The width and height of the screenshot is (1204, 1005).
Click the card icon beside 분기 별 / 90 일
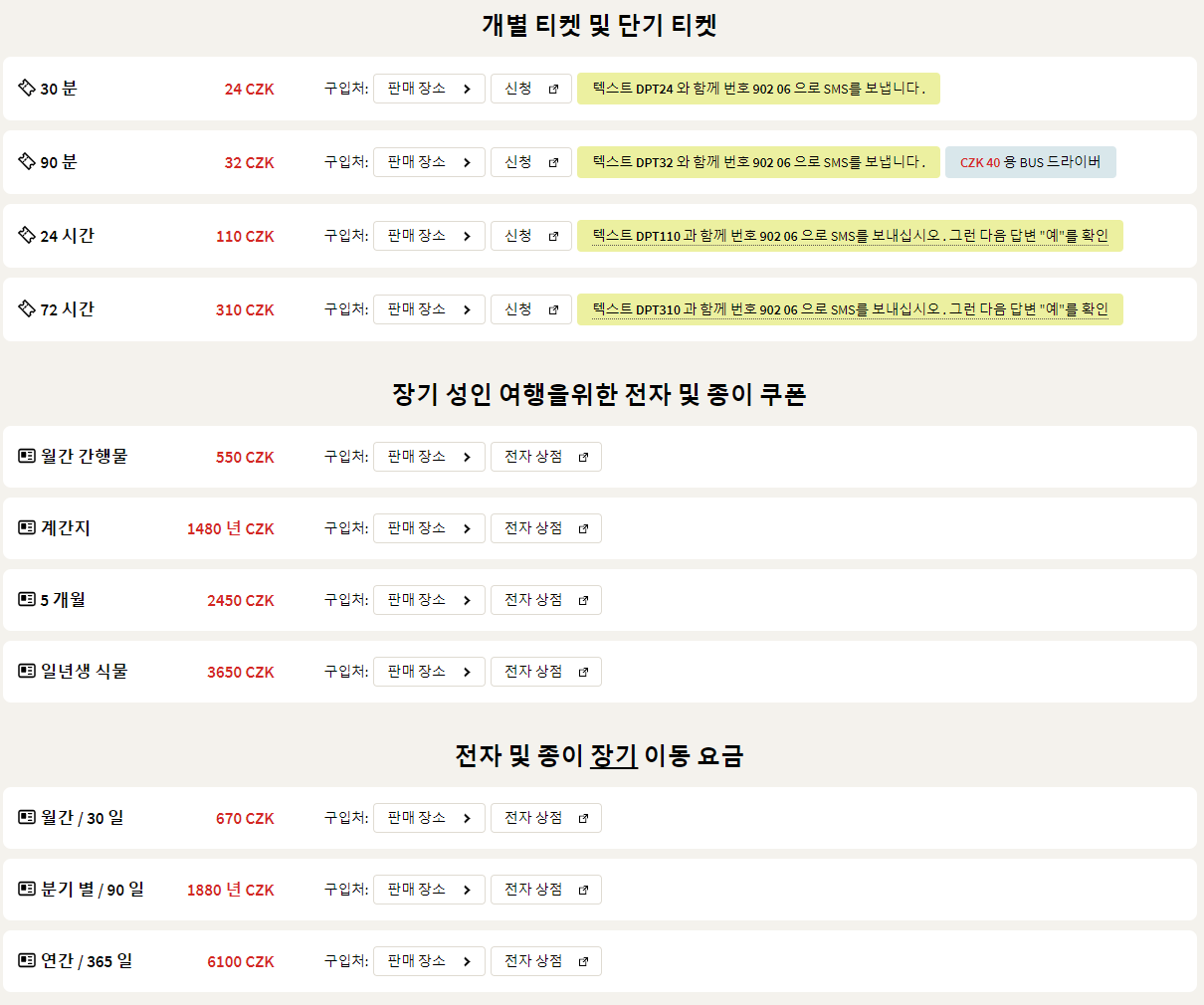pos(27,890)
